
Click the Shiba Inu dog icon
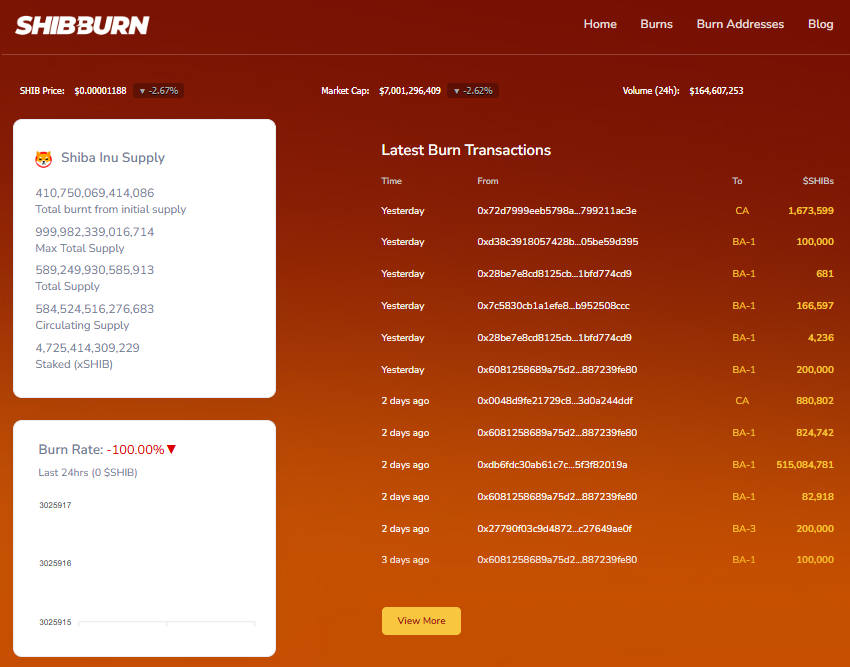coord(44,158)
